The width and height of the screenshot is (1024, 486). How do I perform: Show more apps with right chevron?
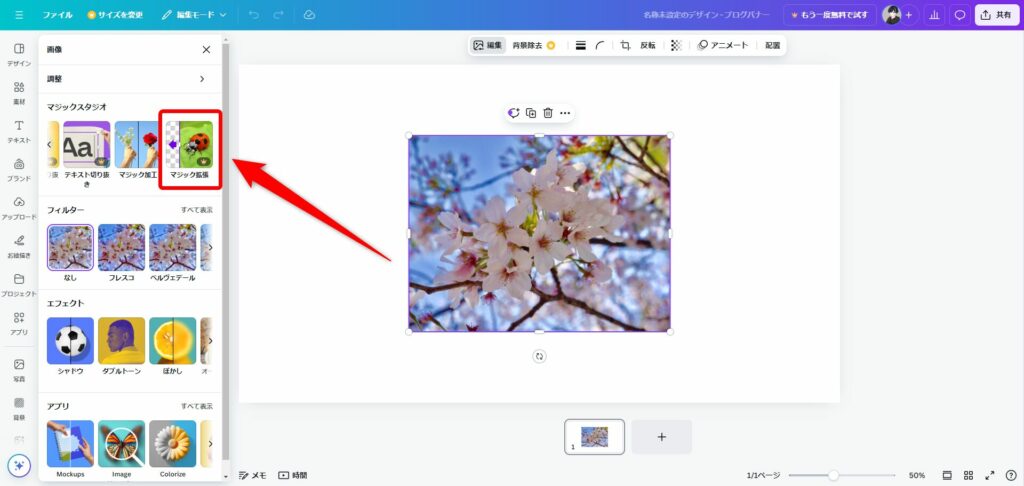point(210,444)
